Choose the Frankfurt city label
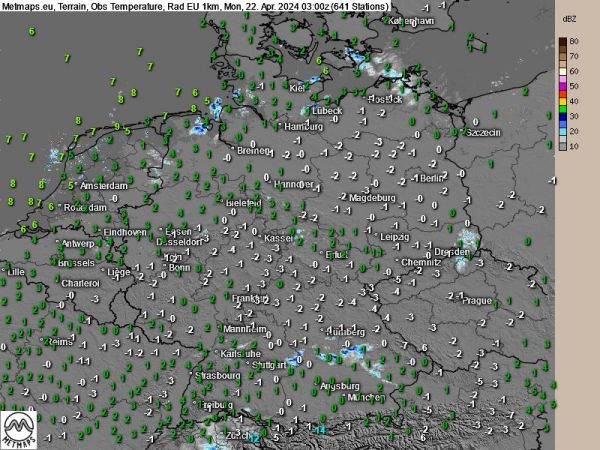600x450 pixels. coord(248,298)
